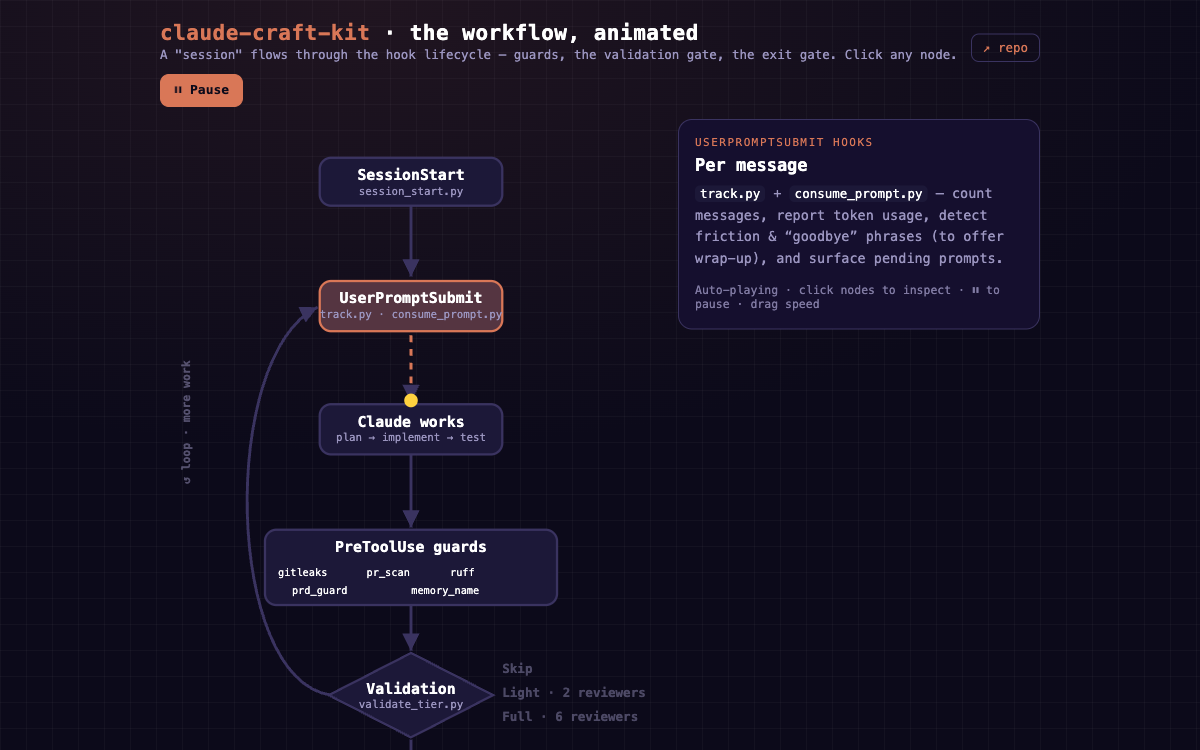Click the Skip validation tier label
The height and width of the screenshot is (750, 1200).
[517, 669]
